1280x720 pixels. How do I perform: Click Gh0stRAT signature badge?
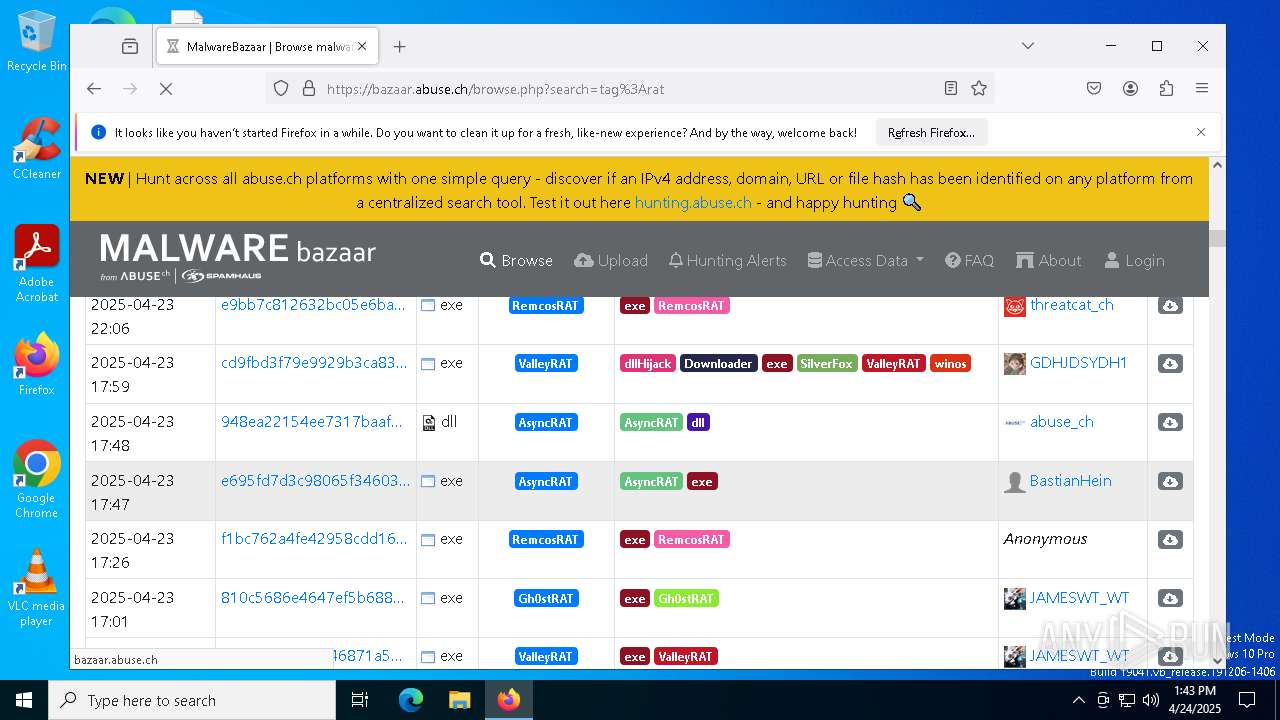[546, 599]
